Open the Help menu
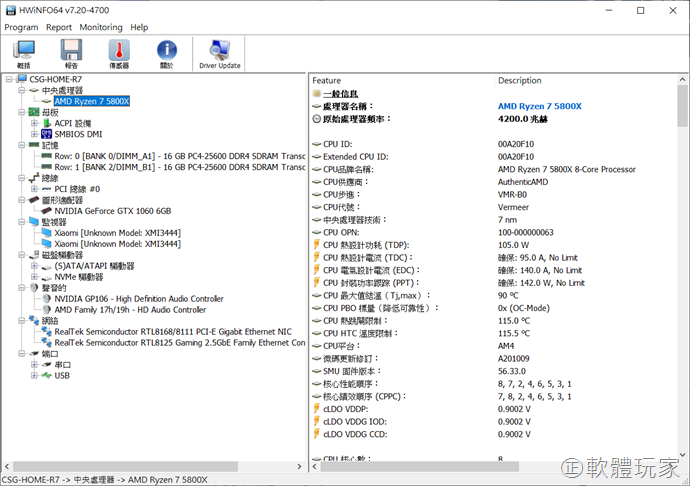Image resolution: width=690 pixels, height=486 pixels. 139,27
